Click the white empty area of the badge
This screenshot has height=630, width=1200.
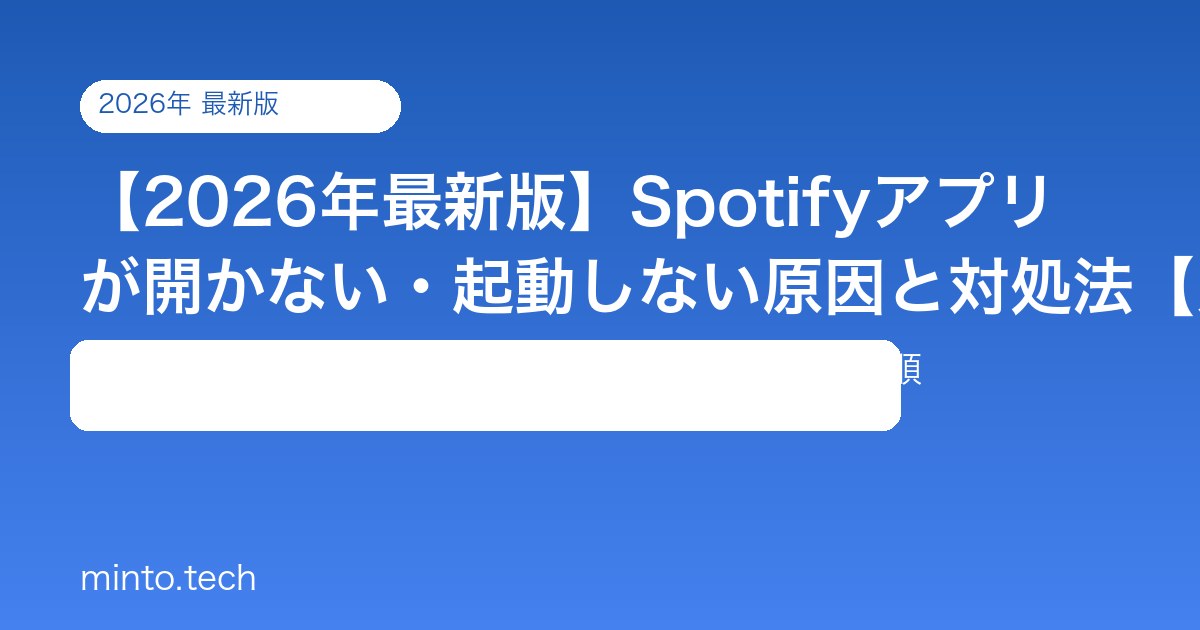coord(338,106)
